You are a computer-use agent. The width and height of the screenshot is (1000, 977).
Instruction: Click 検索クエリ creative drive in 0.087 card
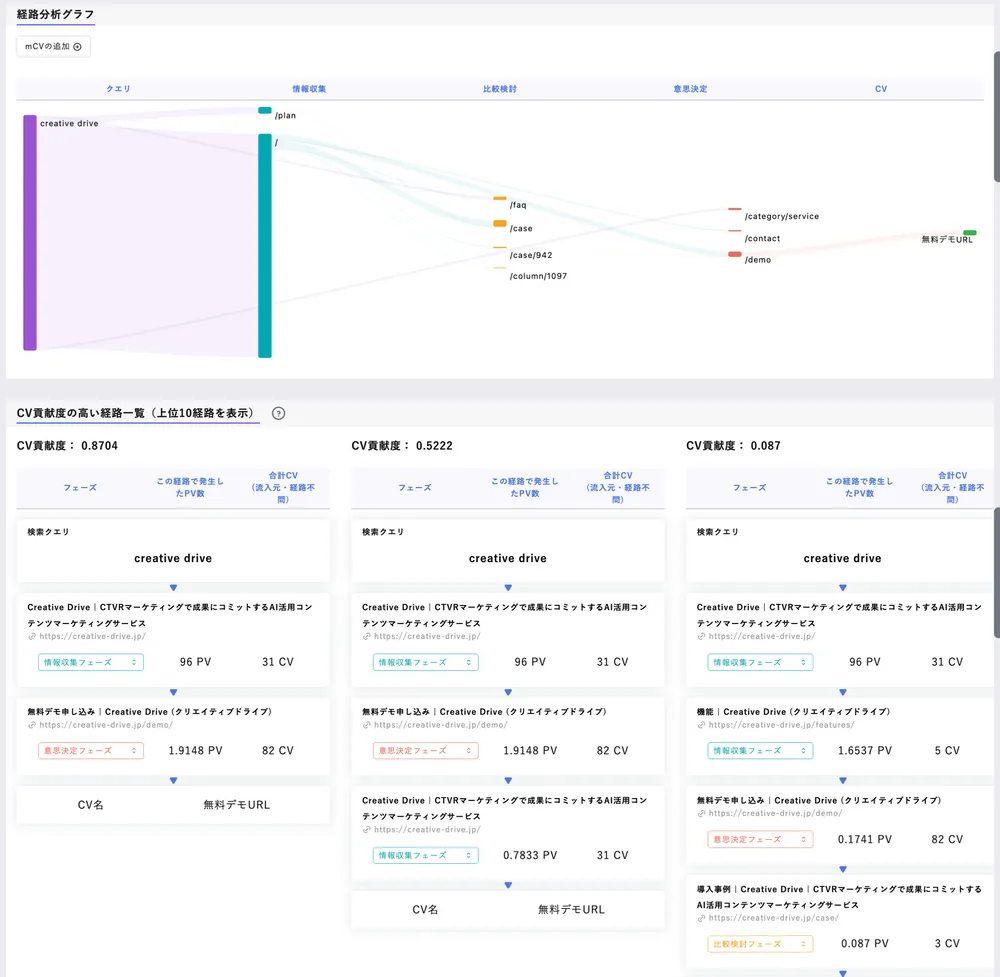(x=842, y=558)
